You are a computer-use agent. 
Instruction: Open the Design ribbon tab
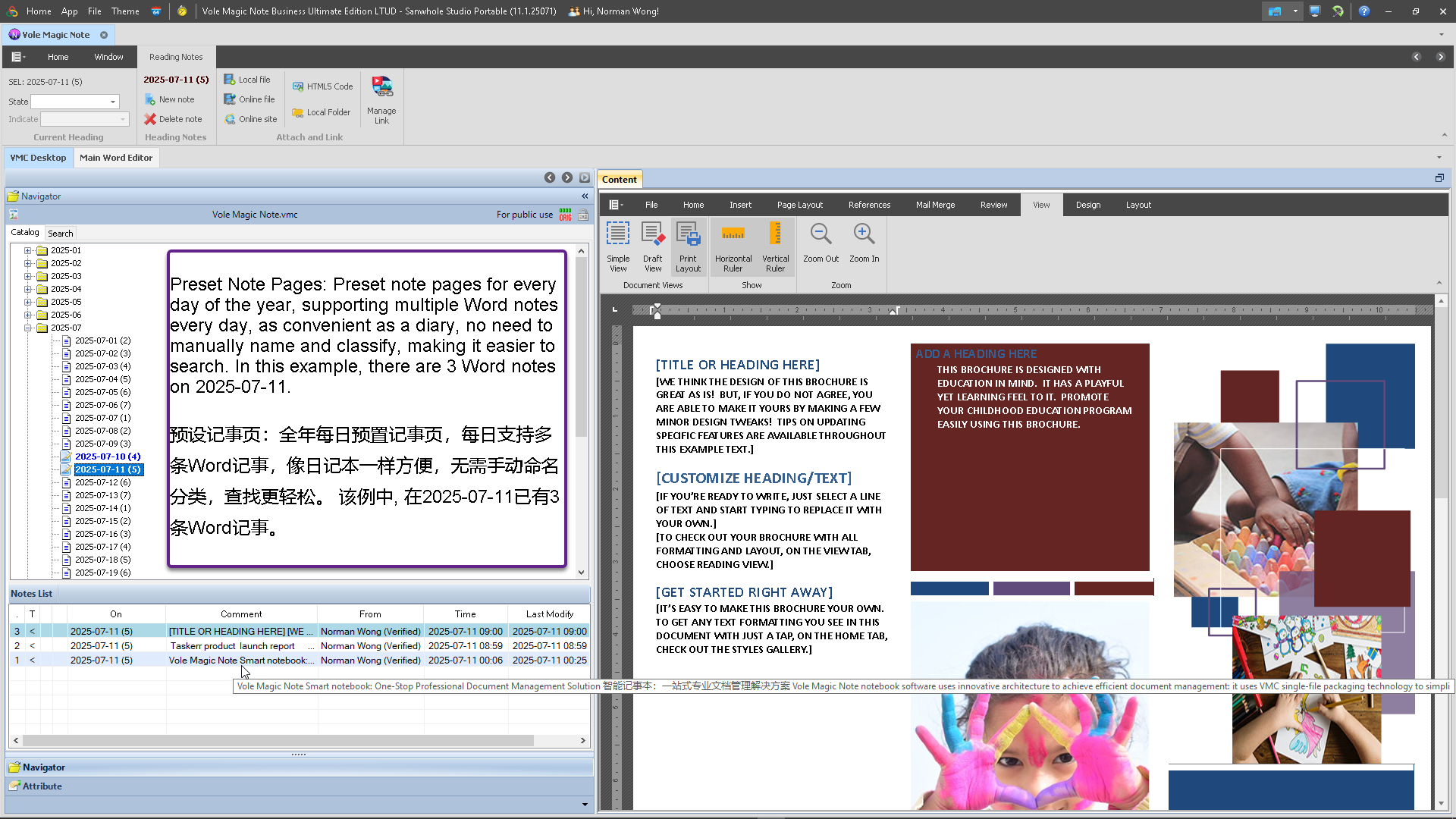point(1087,205)
